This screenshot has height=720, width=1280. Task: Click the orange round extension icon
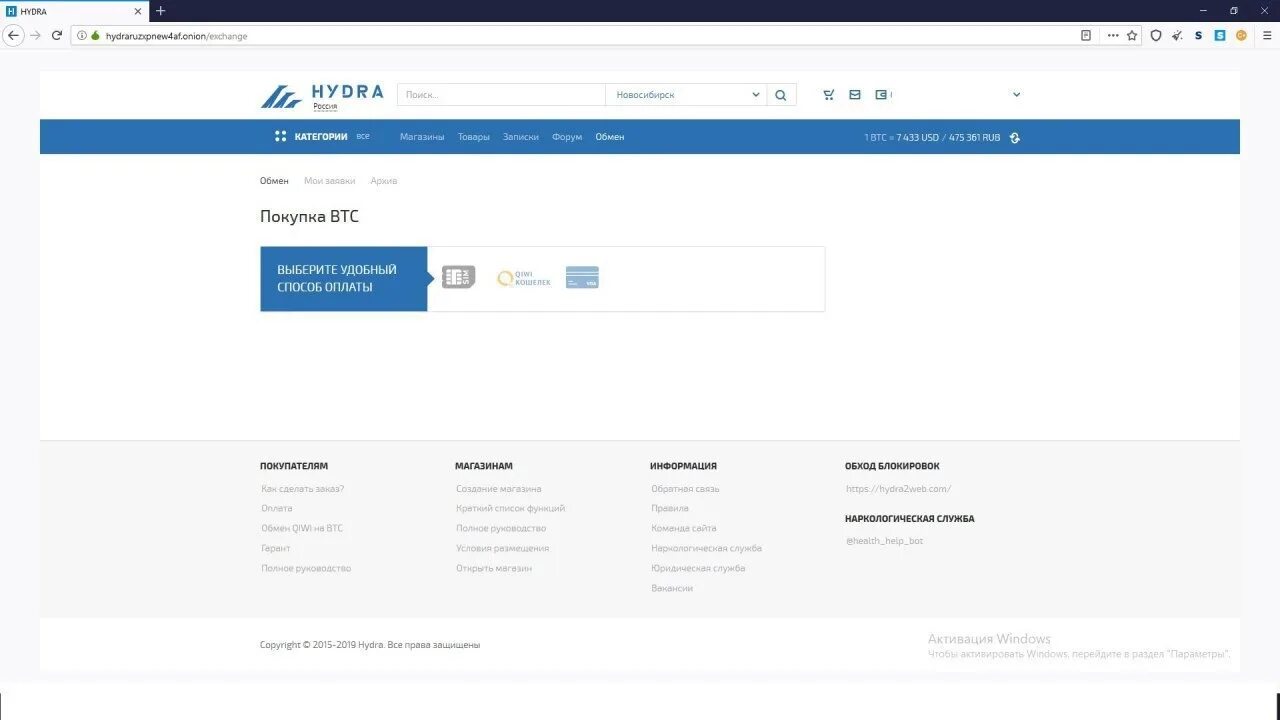click(1241, 35)
